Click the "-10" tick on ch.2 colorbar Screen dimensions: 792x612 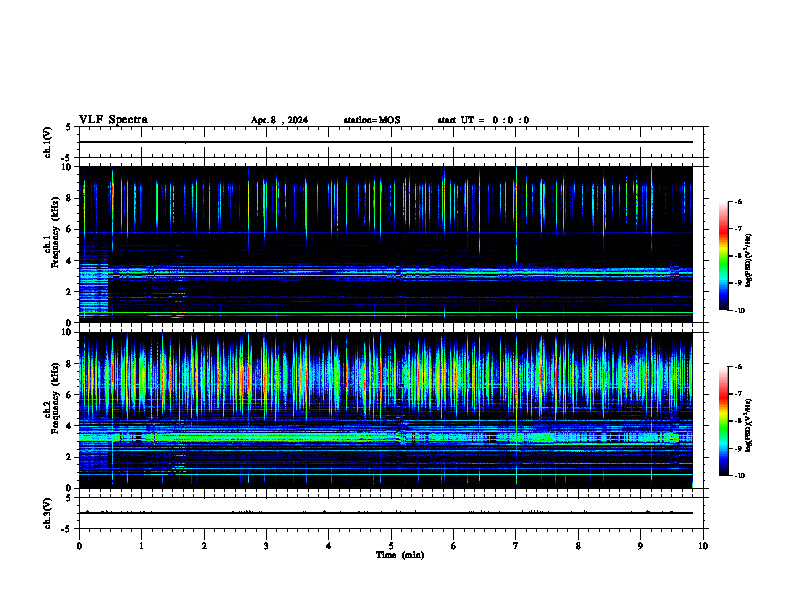[x=740, y=476]
